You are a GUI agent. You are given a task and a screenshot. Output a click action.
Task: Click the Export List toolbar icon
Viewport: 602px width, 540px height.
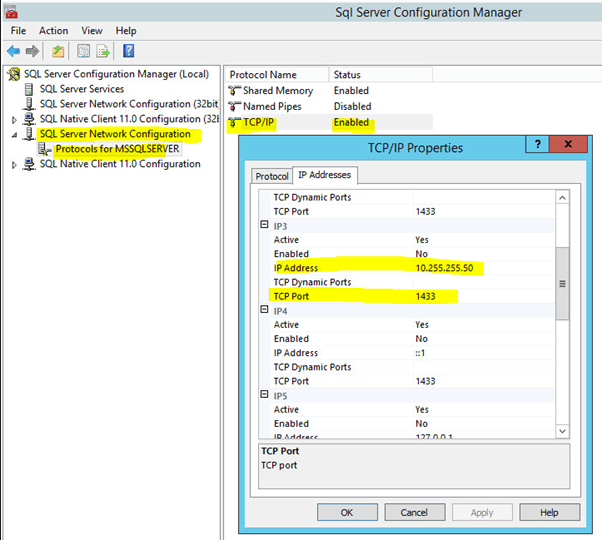[102, 51]
